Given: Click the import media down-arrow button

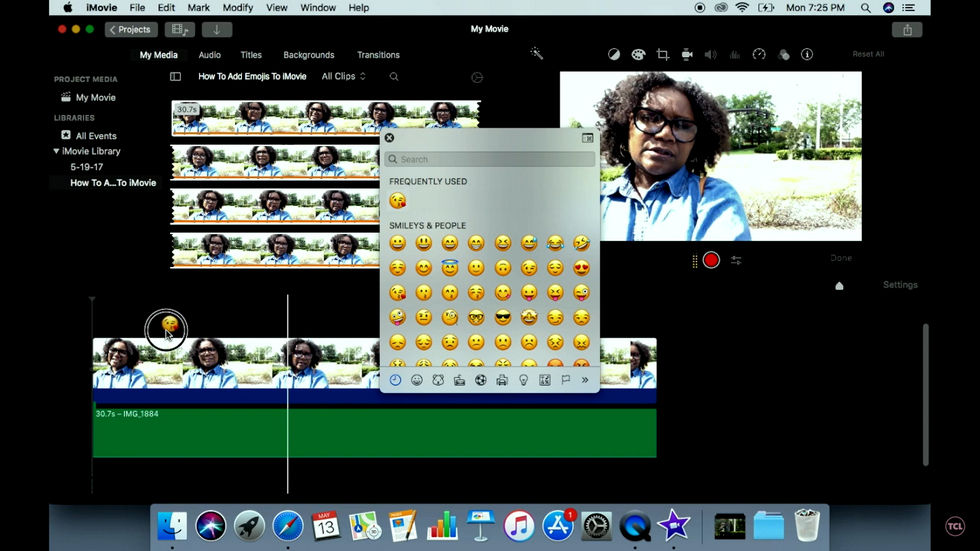Looking at the screenshot, I should point(217,29).
